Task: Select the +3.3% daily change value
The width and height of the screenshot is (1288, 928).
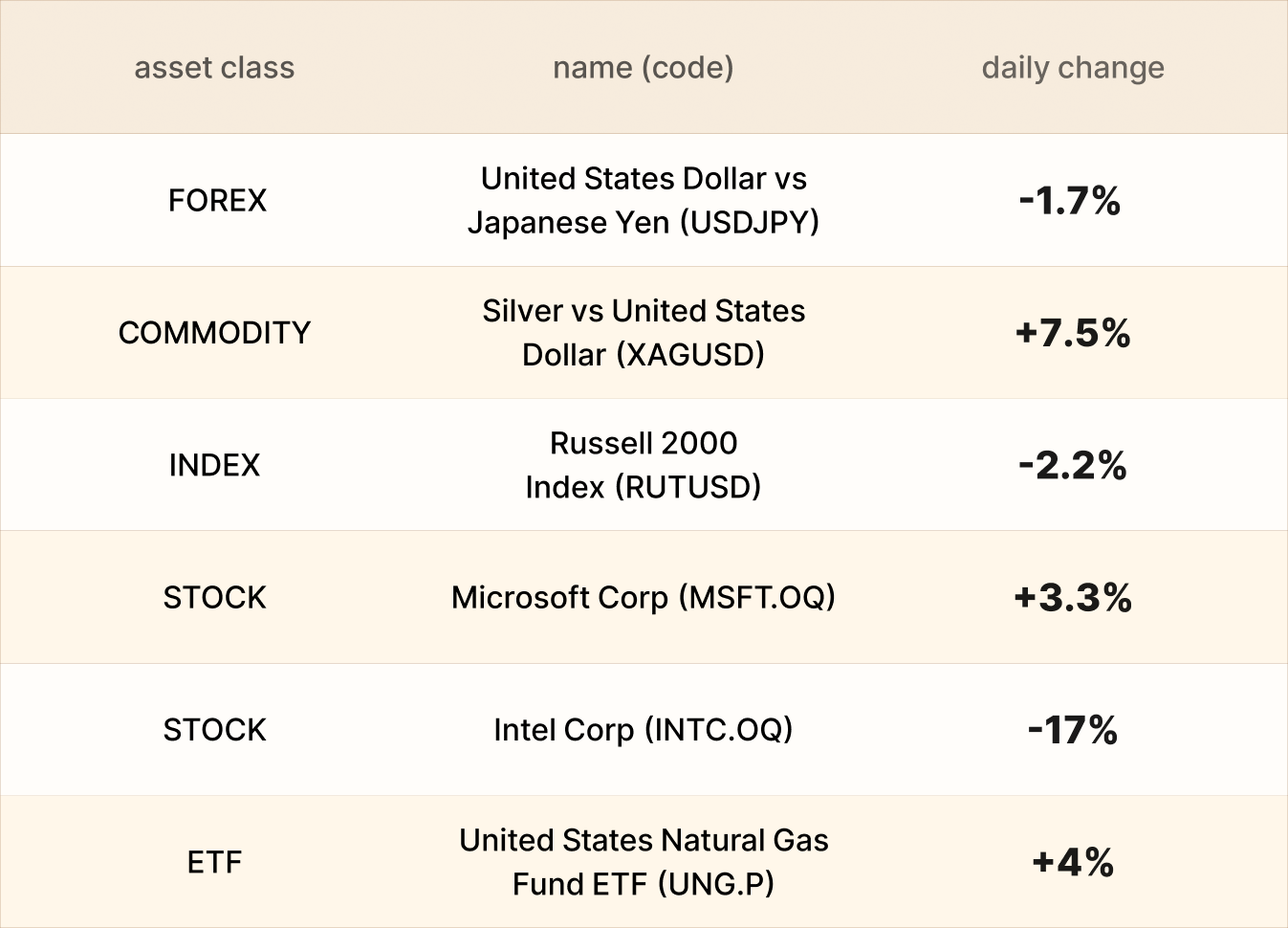Action: click(1072, 598)
